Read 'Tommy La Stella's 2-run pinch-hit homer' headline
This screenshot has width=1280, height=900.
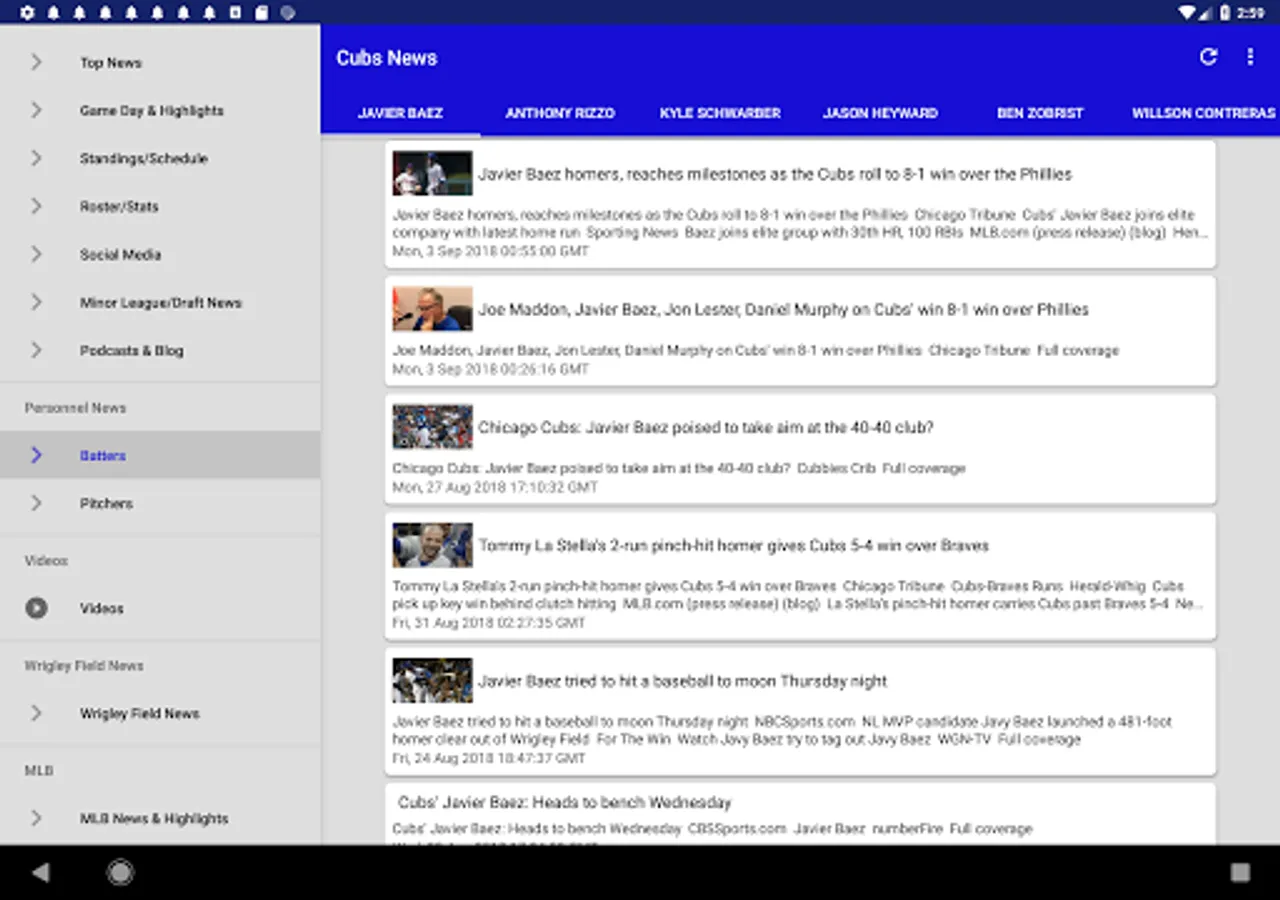[x=733, y=546]
